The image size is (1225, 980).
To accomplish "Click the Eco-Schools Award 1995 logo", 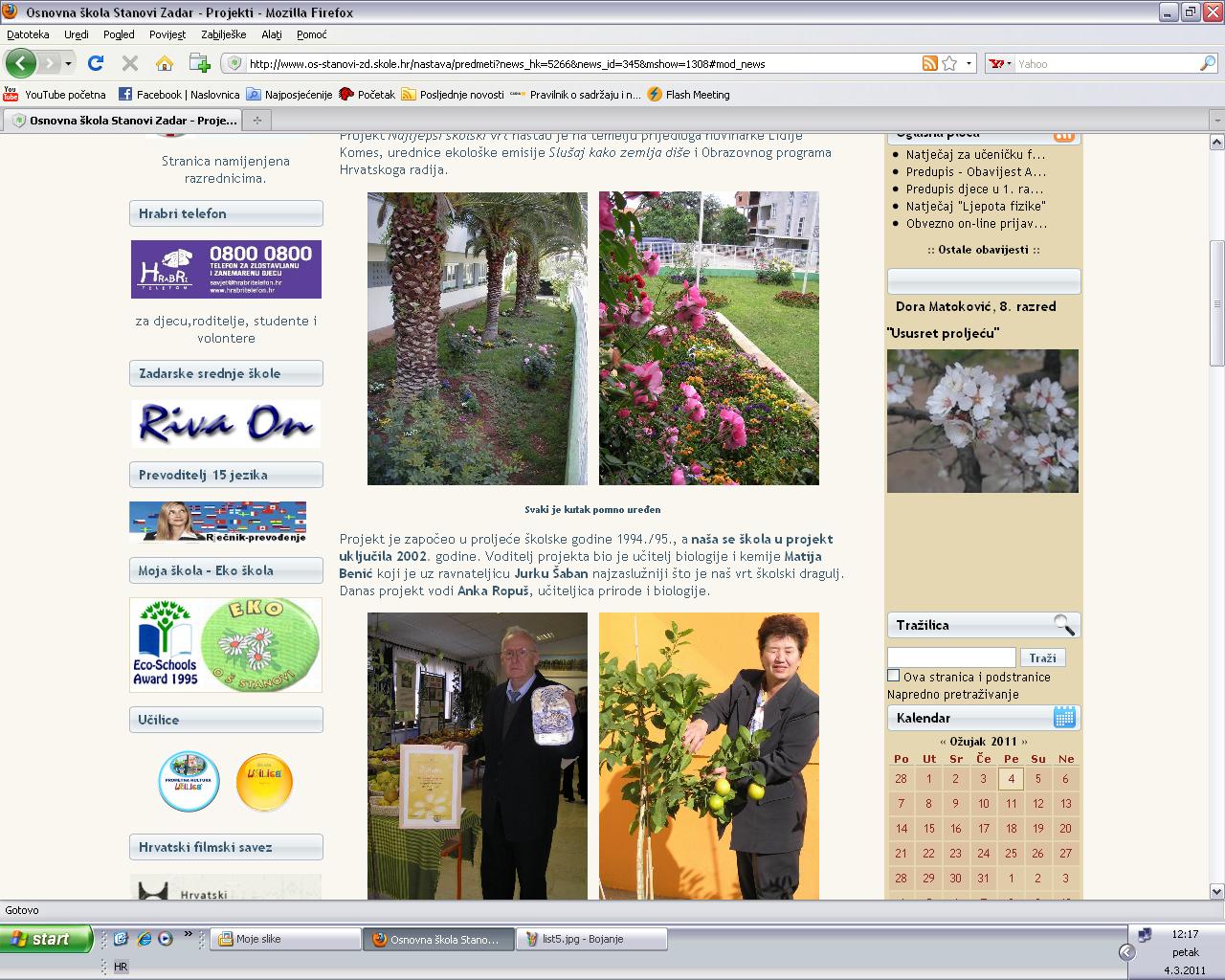I will tap(166, 644).
